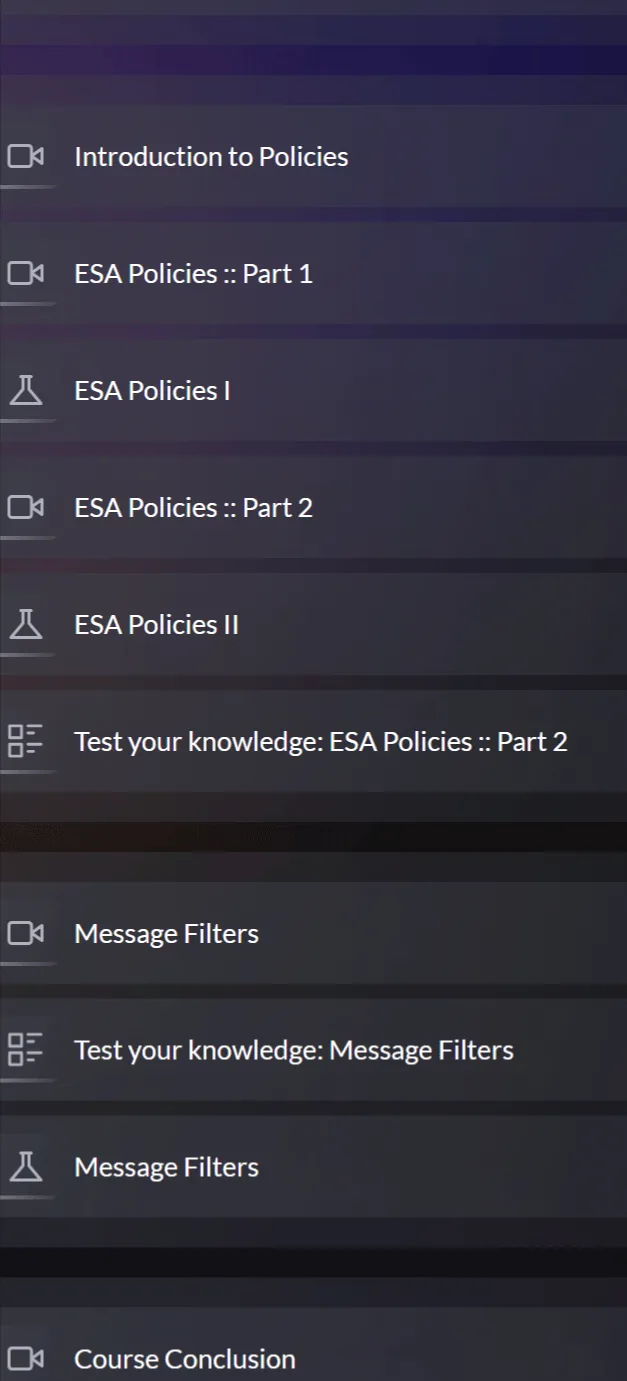
Task: Click video icon beside Message Filters lesson
Action: pos(26,934)
